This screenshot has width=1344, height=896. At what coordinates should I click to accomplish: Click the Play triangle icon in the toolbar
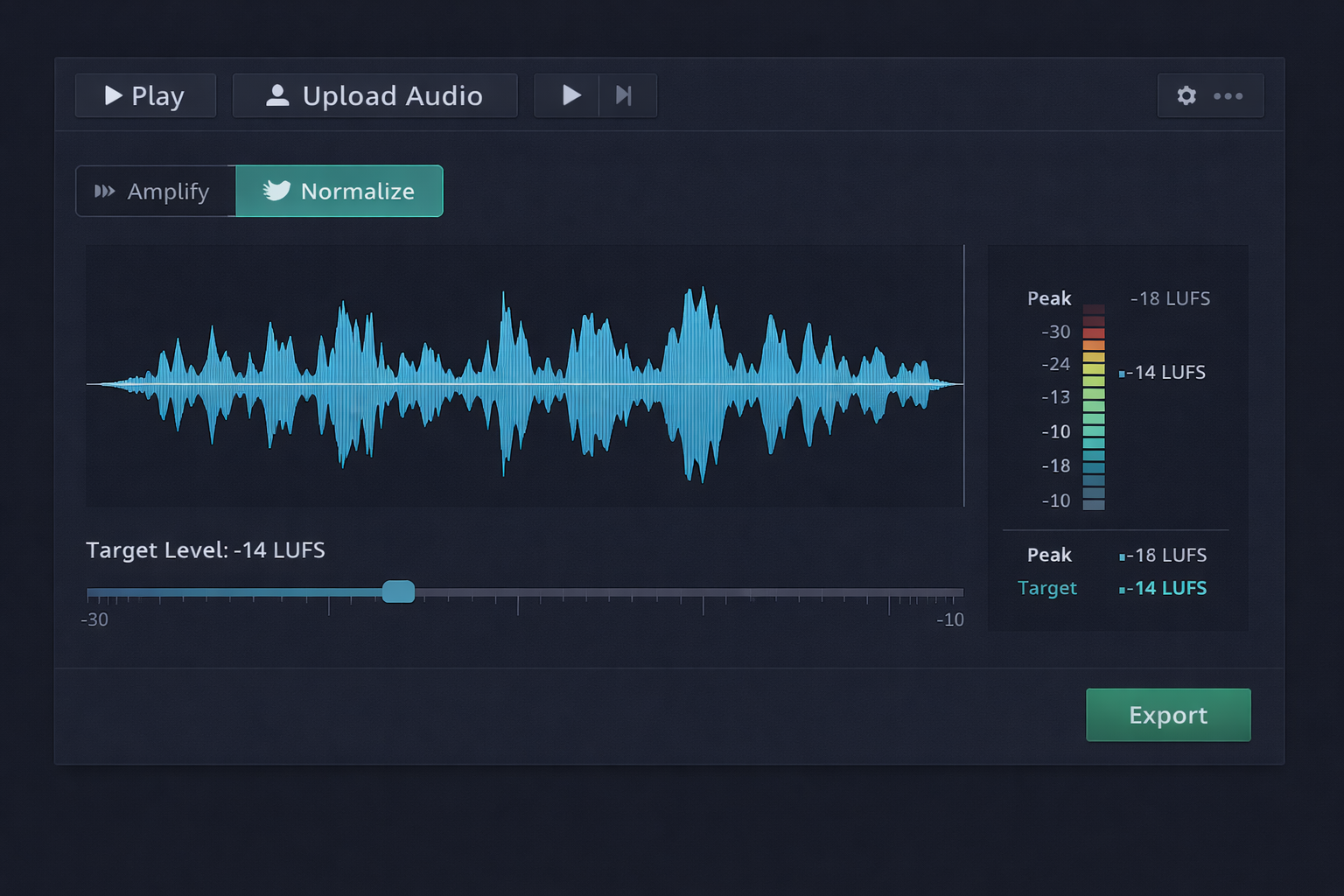[x=570, y=95]
